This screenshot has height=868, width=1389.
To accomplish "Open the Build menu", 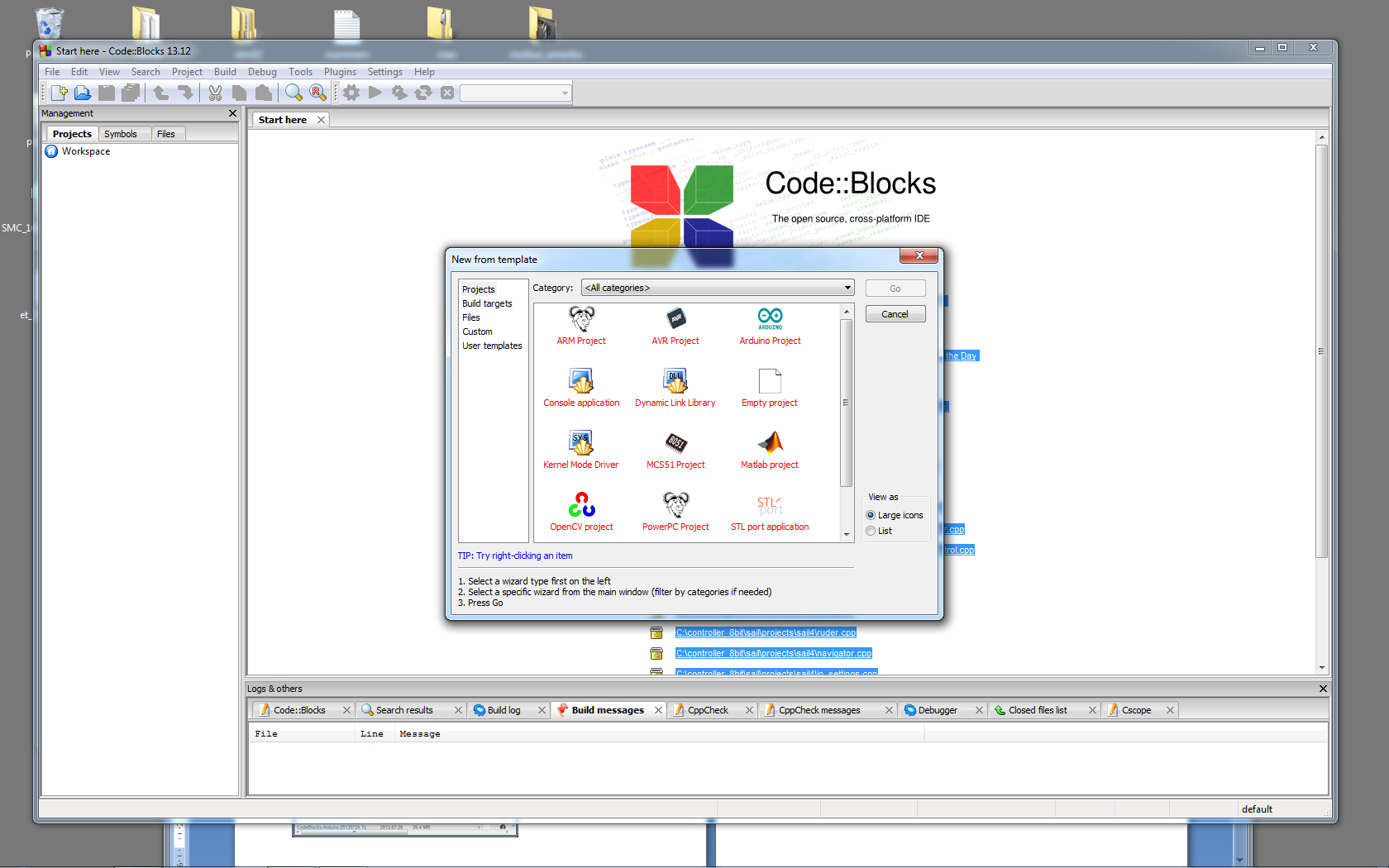I will pos(225,72).
